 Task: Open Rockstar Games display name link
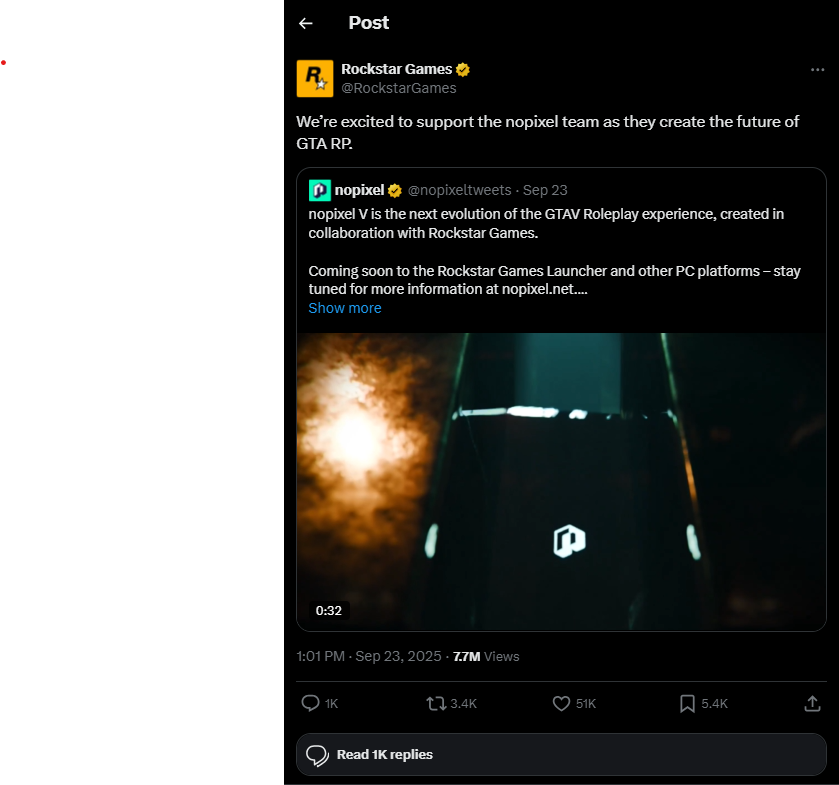point(396,69)
